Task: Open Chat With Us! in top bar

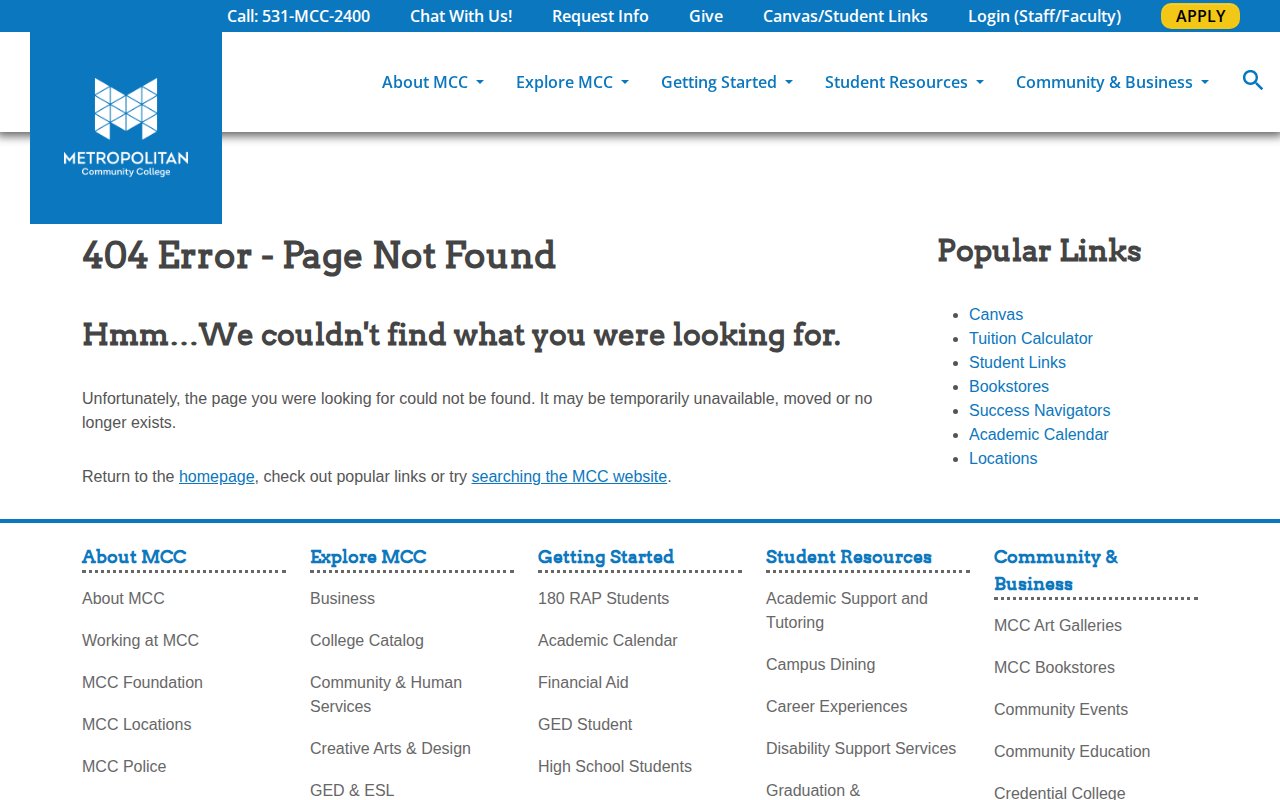Action: [461, 16]
